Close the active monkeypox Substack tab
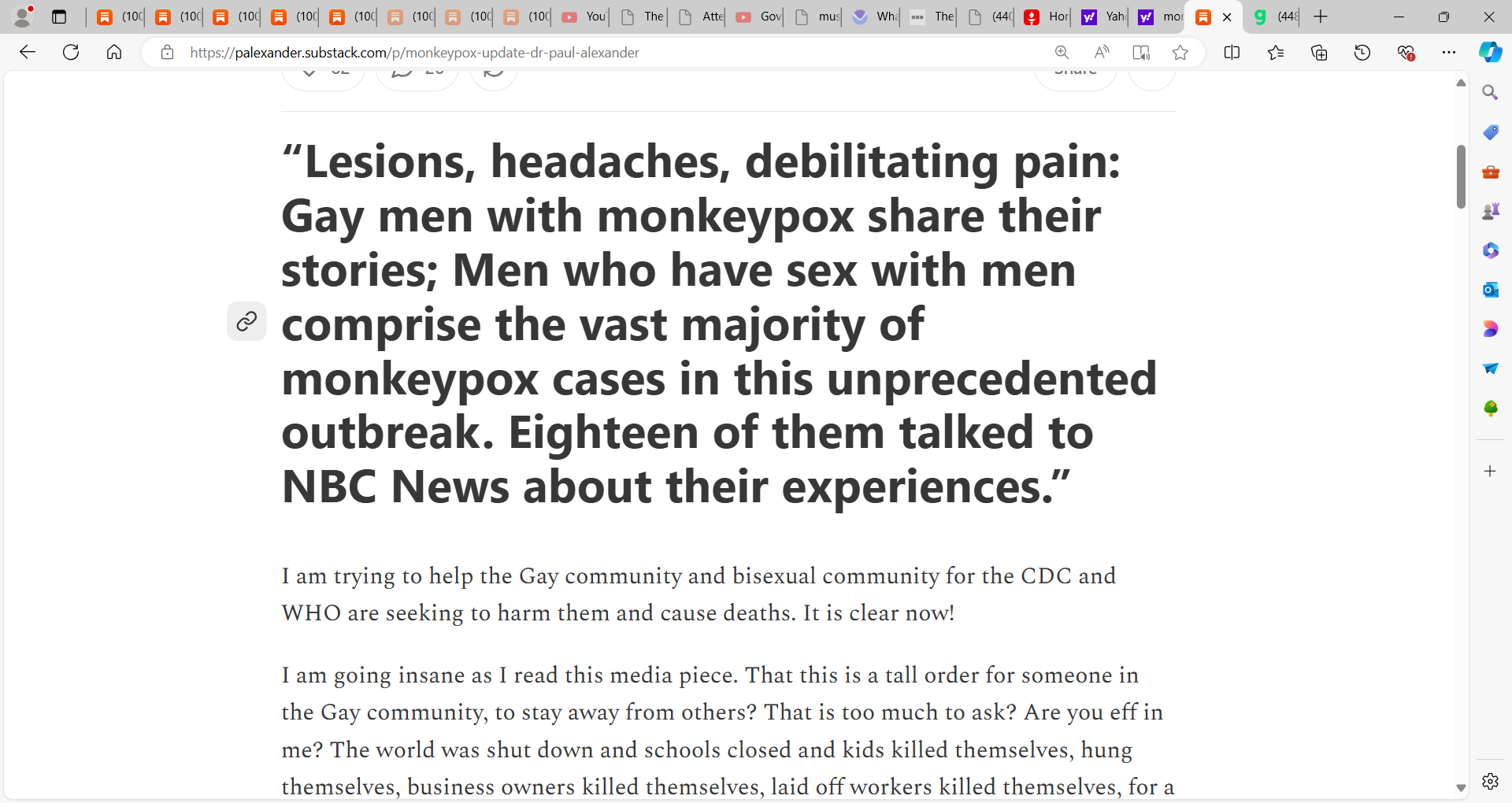Image resolution: width=1512 pixels, height=803 pixels. tap(1227, 17)
